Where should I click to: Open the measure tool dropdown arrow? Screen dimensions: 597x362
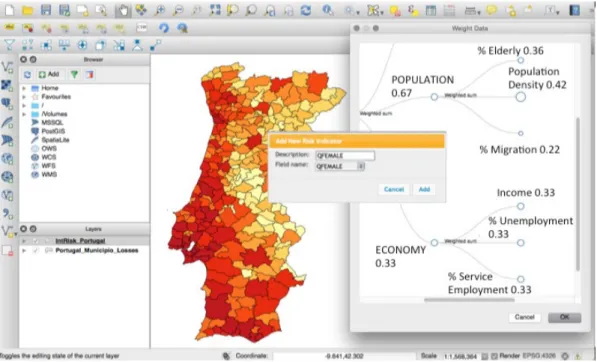479,13
